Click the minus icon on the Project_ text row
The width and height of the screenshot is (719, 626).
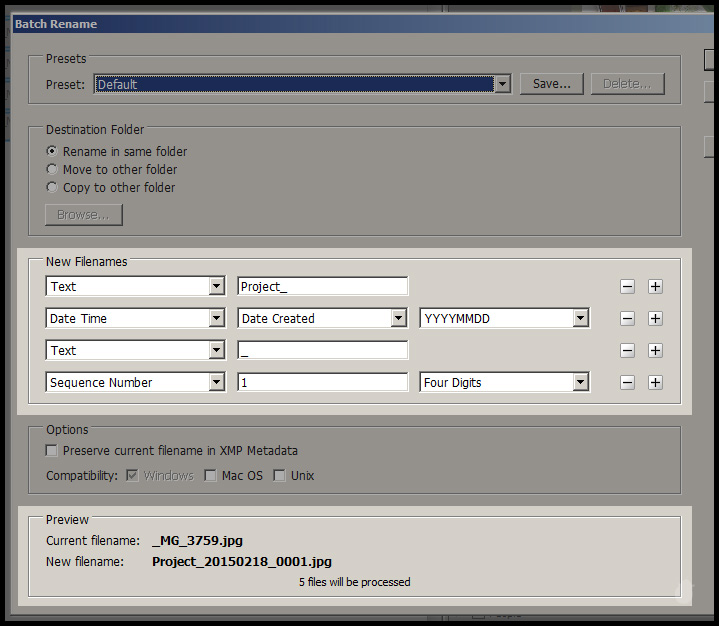[627, 287]
